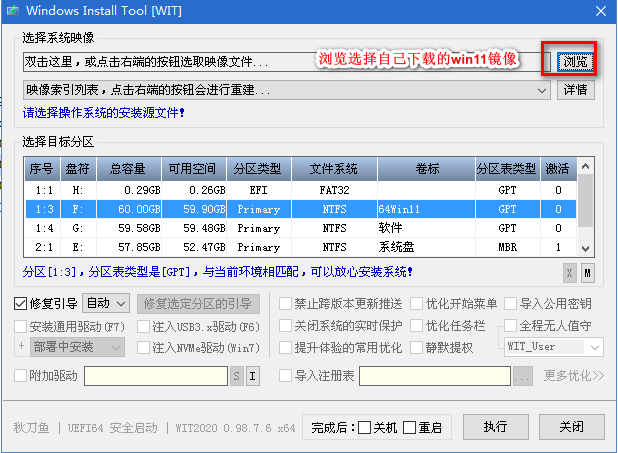Click the ... browse button for registry
The height and width of the screenshot is (453, 618).
[522, 376]
